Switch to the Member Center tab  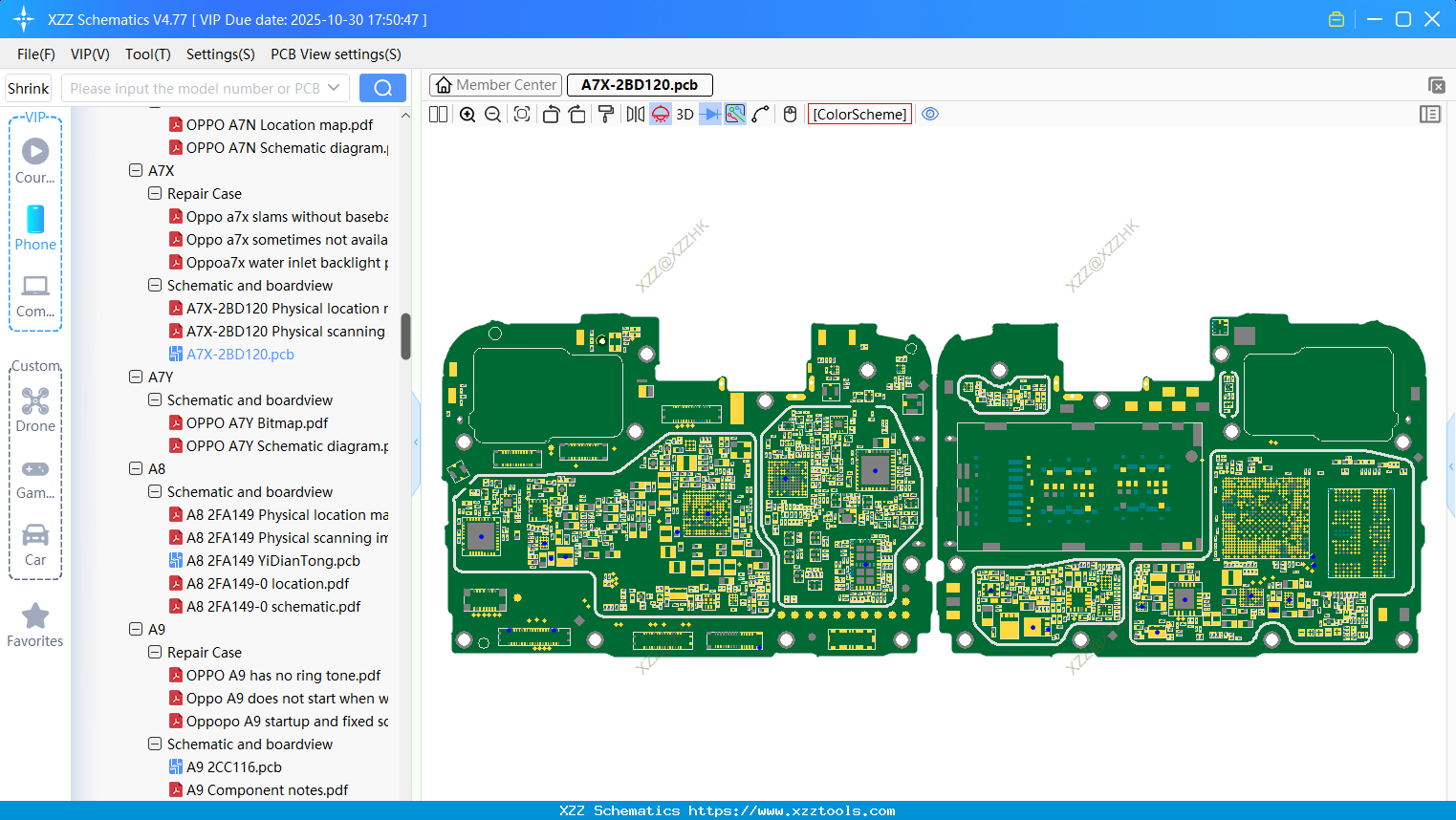[496, 85]
